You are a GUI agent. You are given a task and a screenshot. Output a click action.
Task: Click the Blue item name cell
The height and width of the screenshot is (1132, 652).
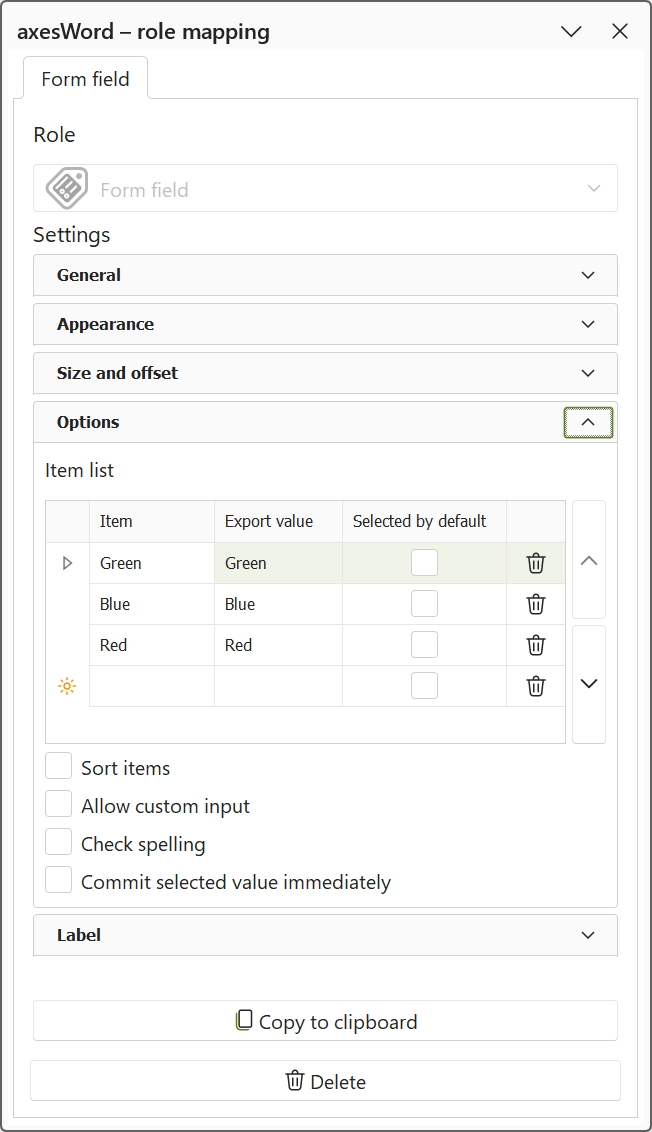click(152, 604)
